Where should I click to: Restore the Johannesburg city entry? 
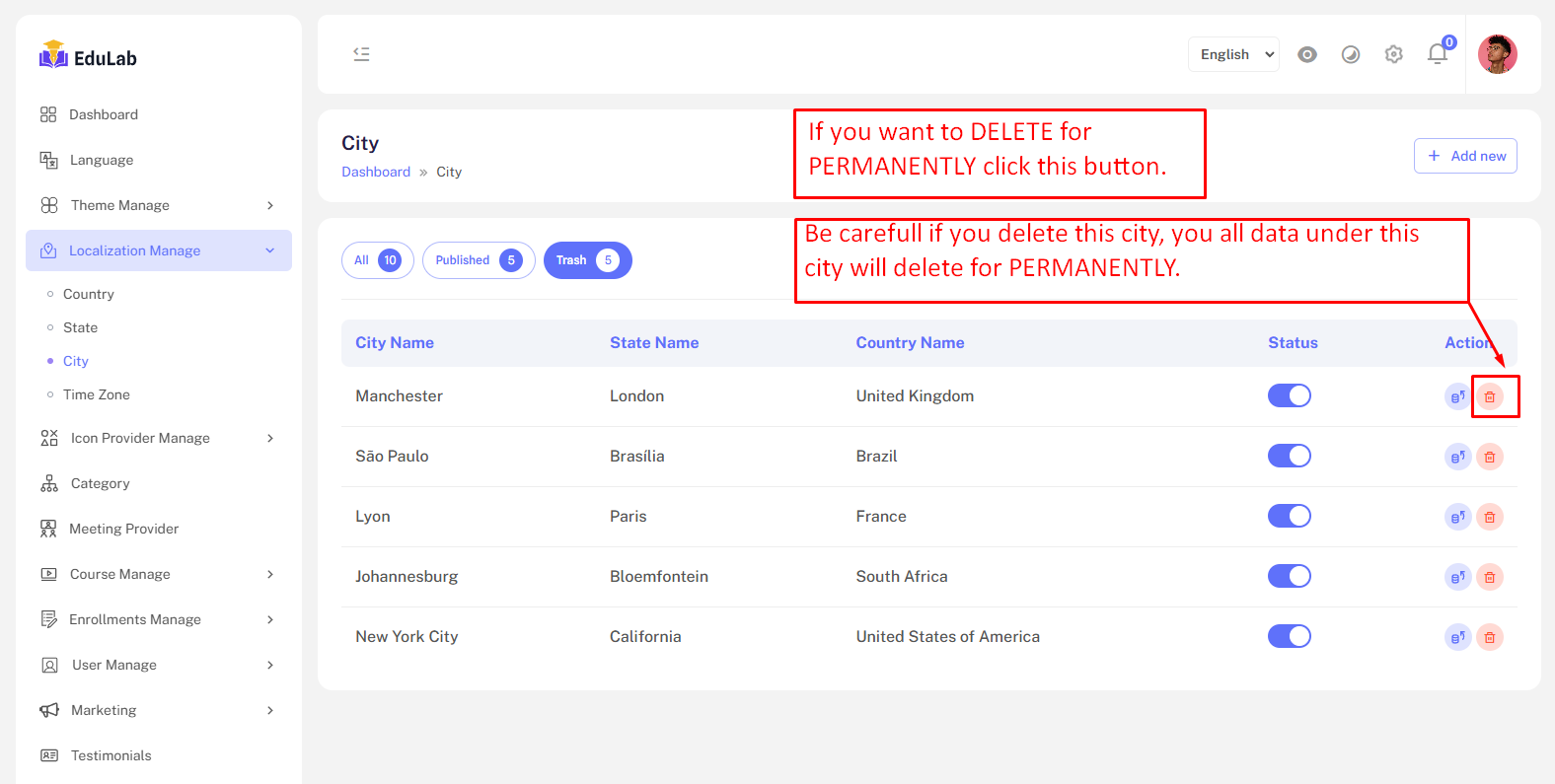click(x=1457, y=577)
